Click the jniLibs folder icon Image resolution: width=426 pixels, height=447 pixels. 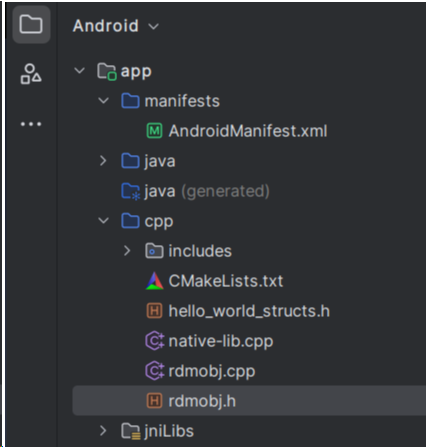(131, 431)
